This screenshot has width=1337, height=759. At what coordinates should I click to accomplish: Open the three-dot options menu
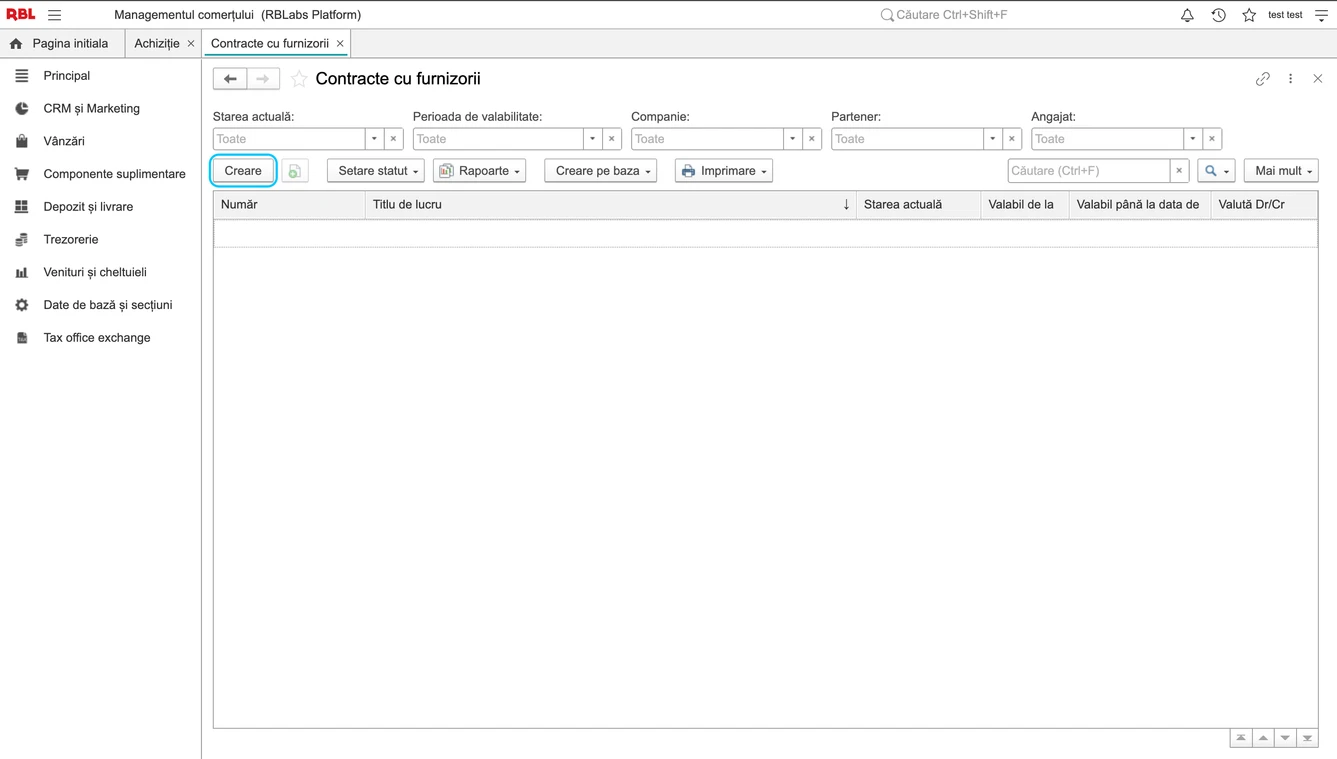point(1290,79)
